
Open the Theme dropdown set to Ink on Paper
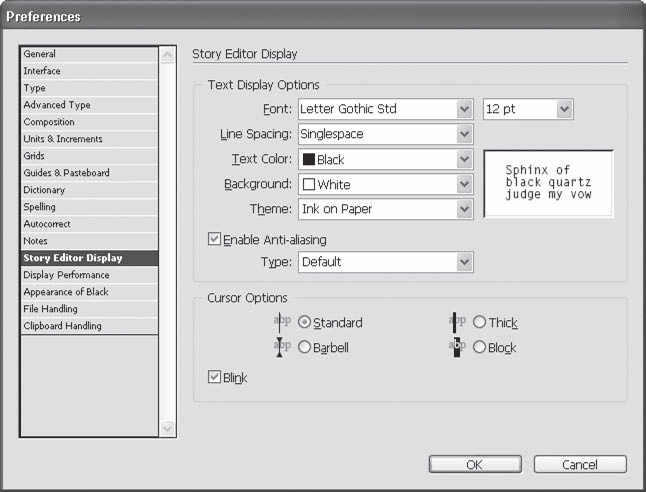(385, 210)
